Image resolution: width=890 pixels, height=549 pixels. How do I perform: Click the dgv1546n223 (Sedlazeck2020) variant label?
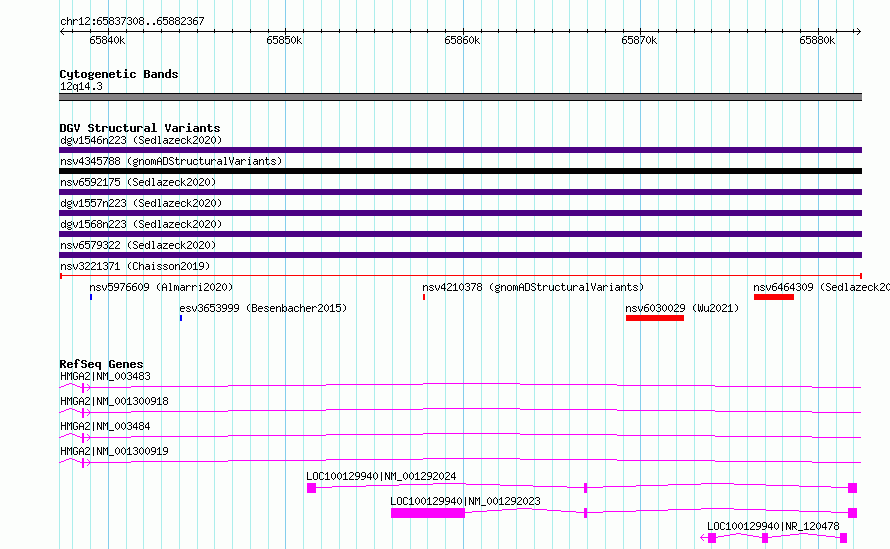click(x=141, y=140)
